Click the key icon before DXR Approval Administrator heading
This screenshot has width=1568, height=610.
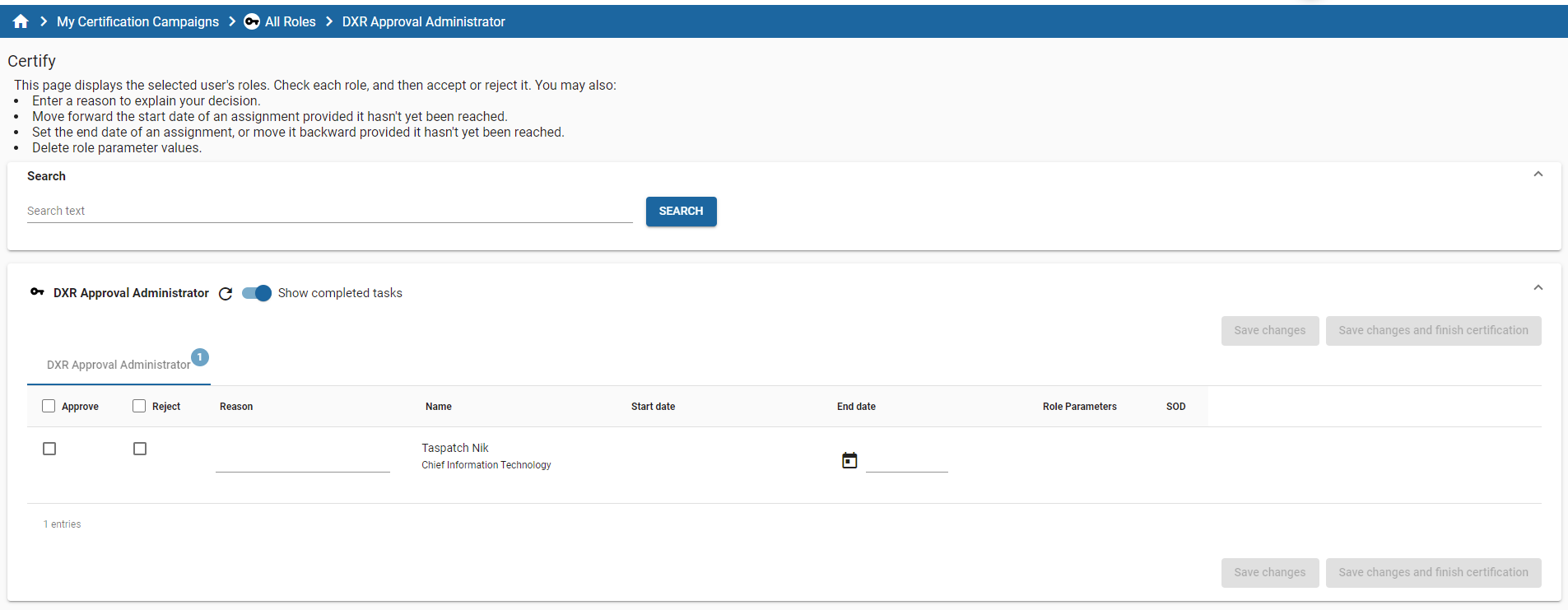click(37, 292)
